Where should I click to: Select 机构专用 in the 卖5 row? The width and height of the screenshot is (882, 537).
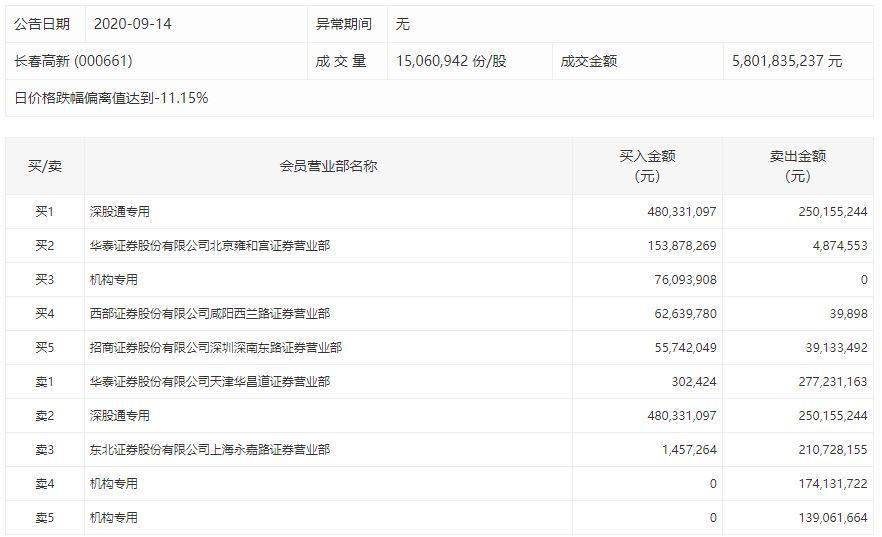coord(114,517)
